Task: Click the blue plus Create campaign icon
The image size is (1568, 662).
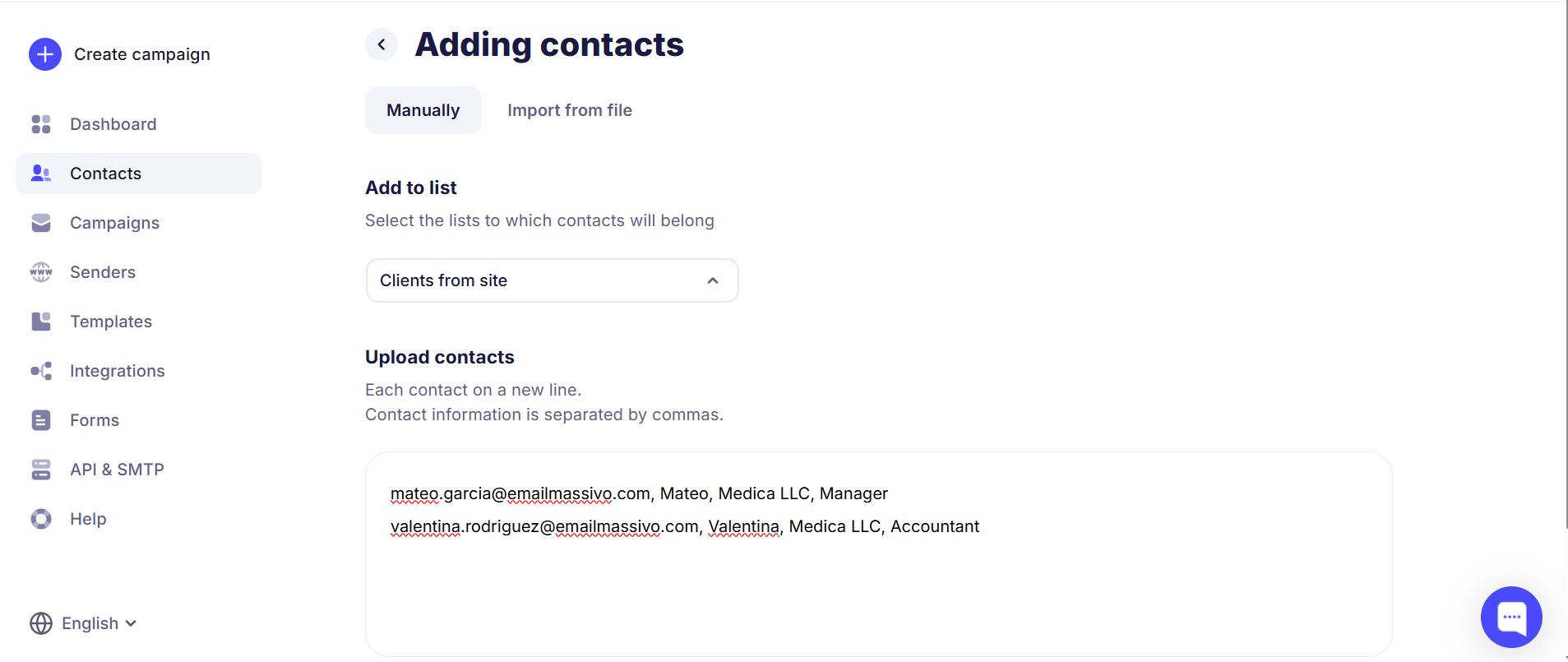Action: 45,54
